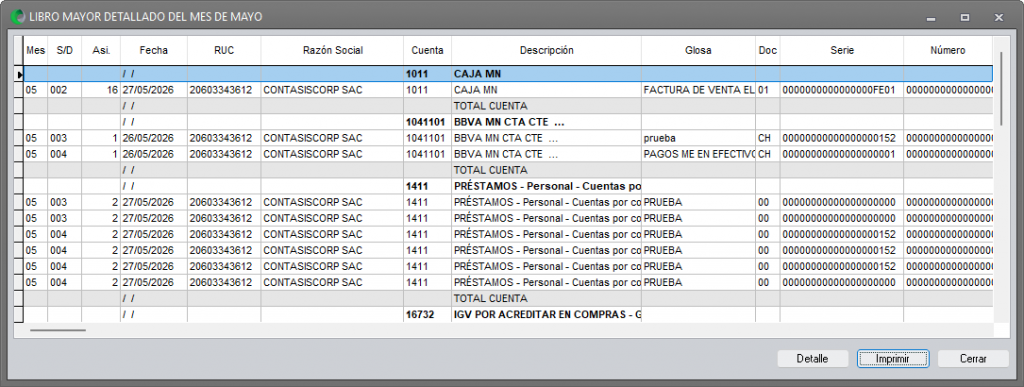Minimize the Libro Mayor window
The image size is (1024, 387).
[931, 18]
